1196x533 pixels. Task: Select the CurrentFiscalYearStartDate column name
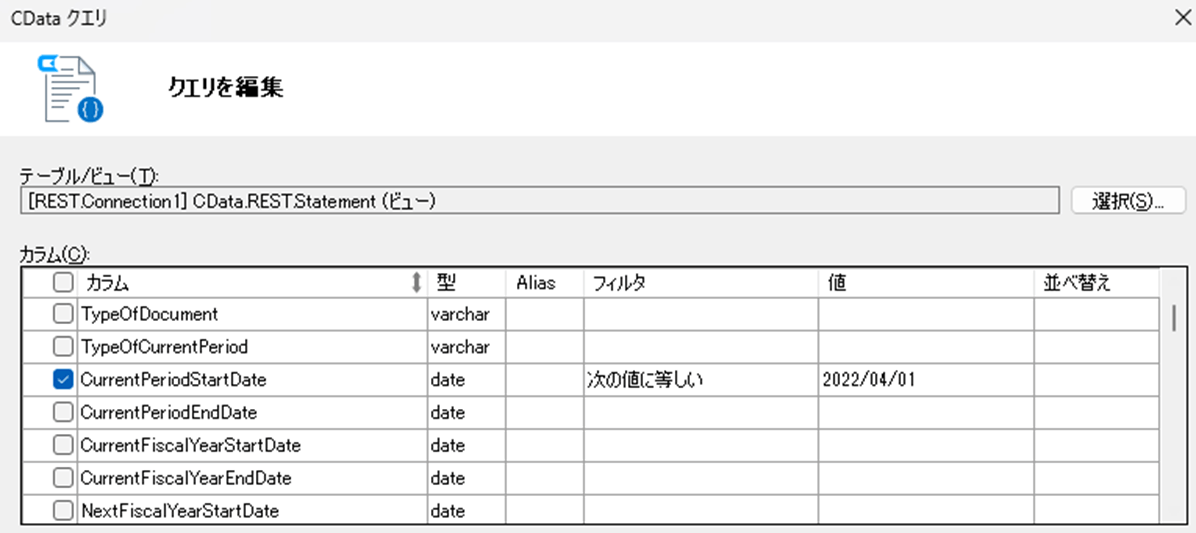point(191,445)
